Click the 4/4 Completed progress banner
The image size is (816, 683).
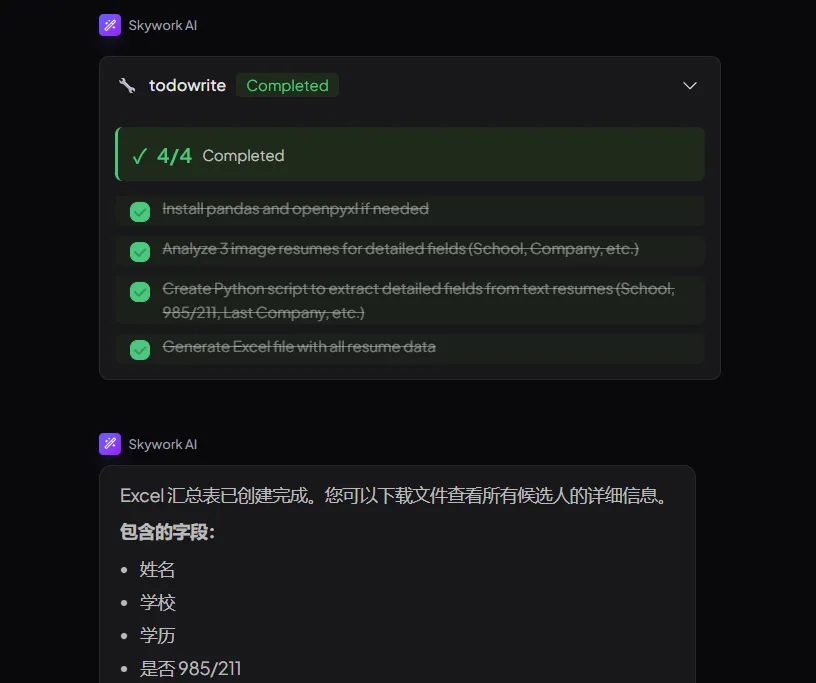point(410,155)
